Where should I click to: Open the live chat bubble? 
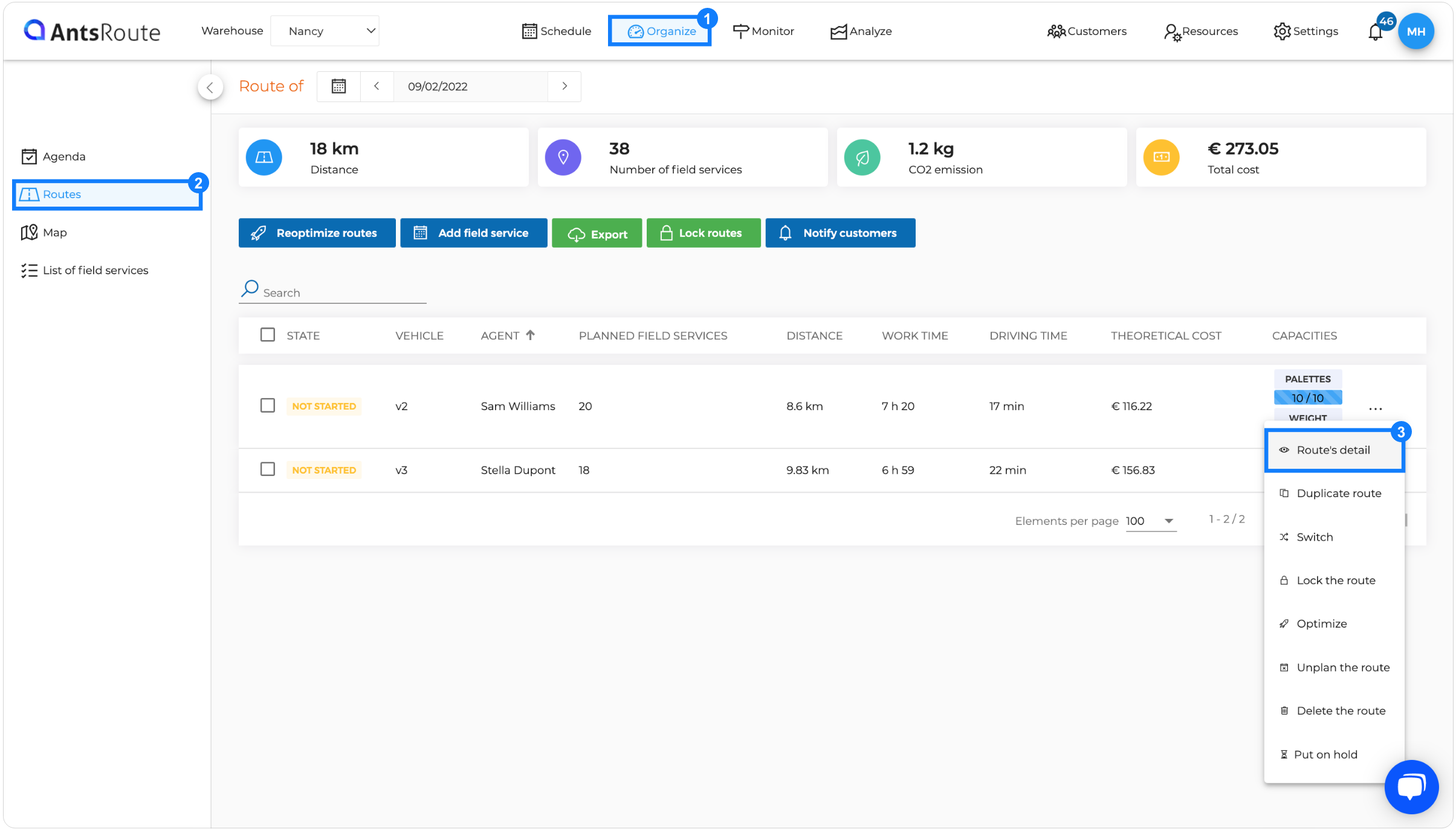coord(1411,787)
